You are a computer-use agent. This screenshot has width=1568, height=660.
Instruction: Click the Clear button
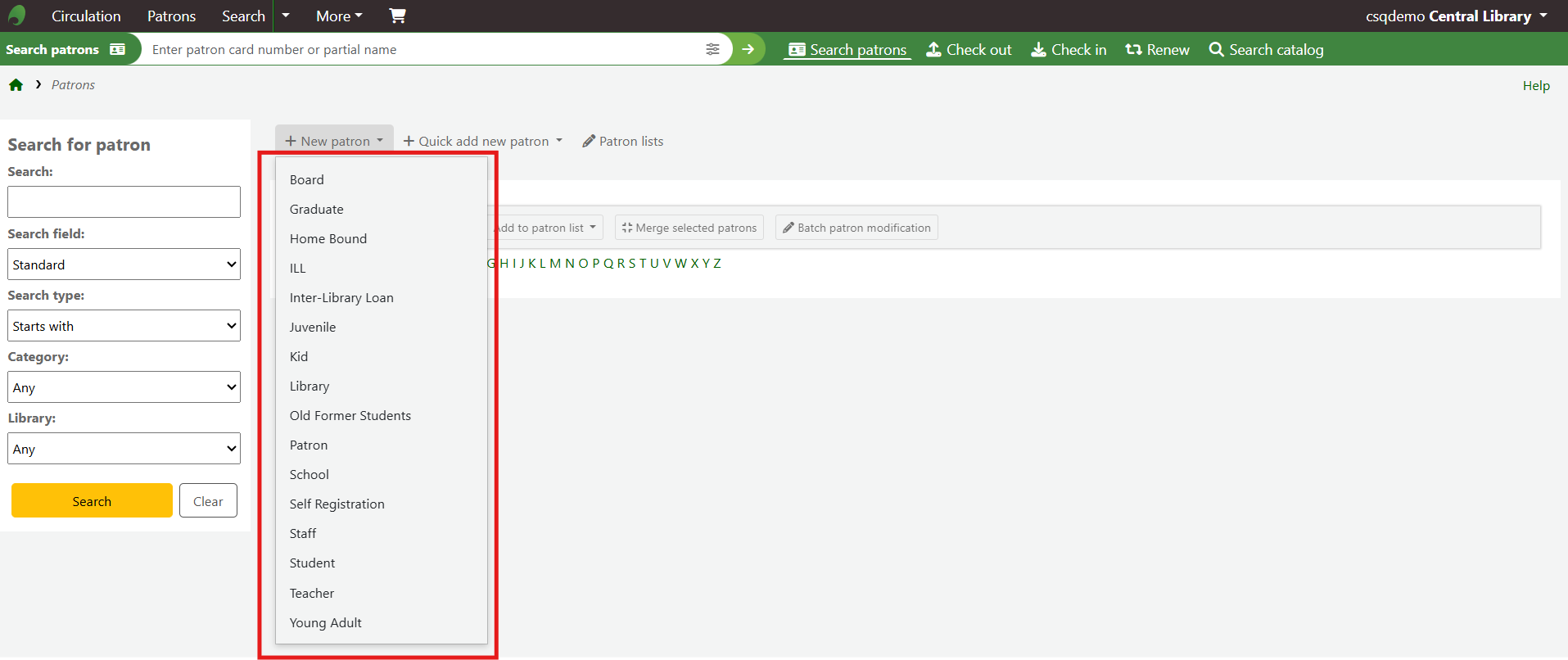(x=208, y=500)
